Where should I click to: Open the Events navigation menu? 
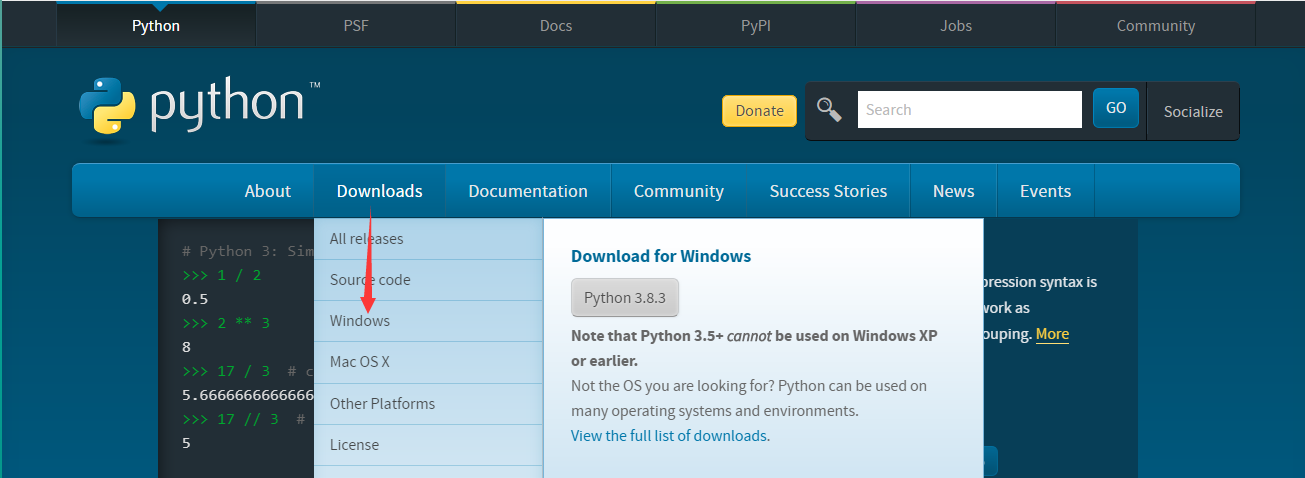(x=1045, y=191)
